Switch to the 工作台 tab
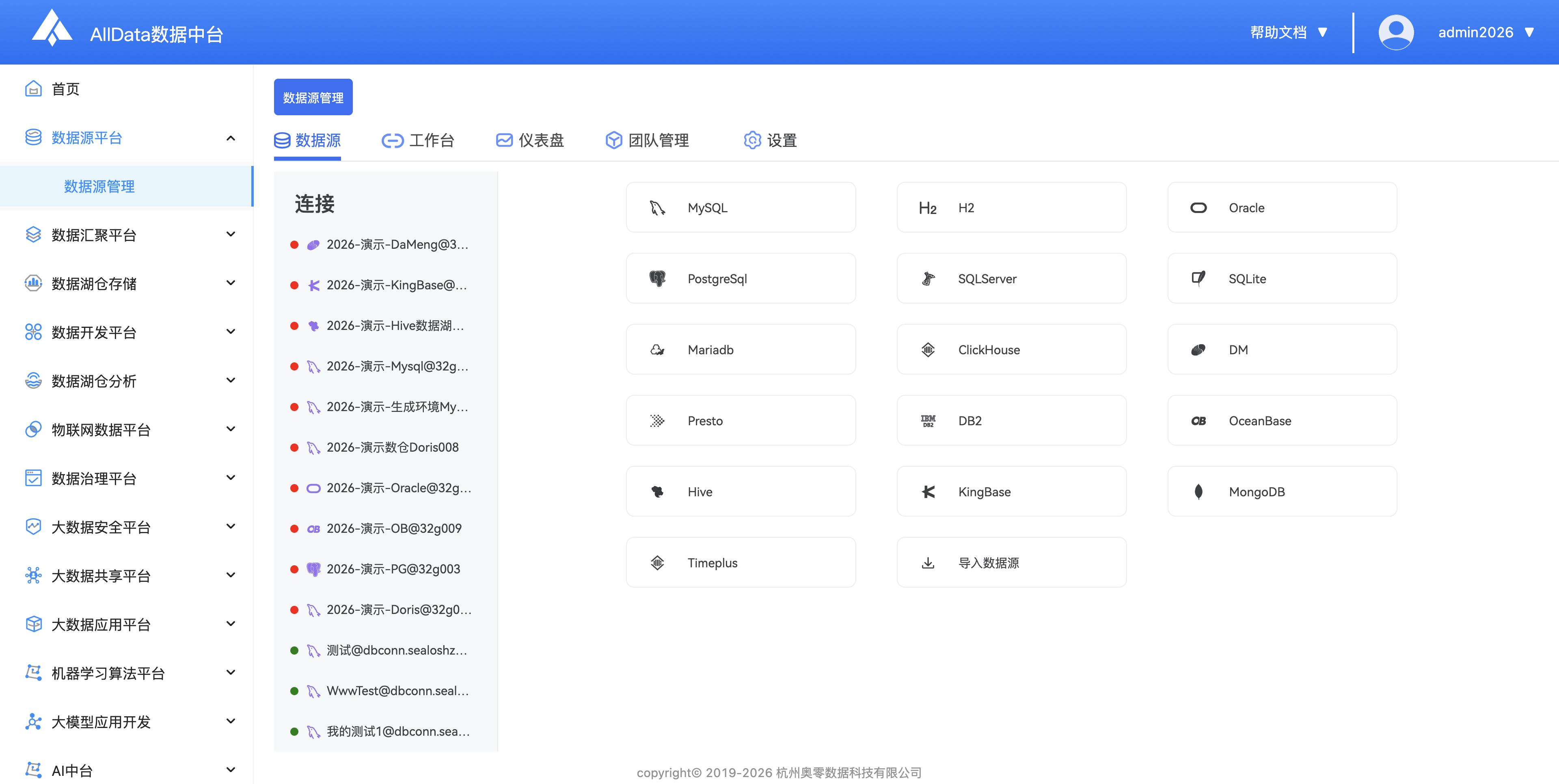The height and width of the screenshot is (784, 1559). (418, 140)
